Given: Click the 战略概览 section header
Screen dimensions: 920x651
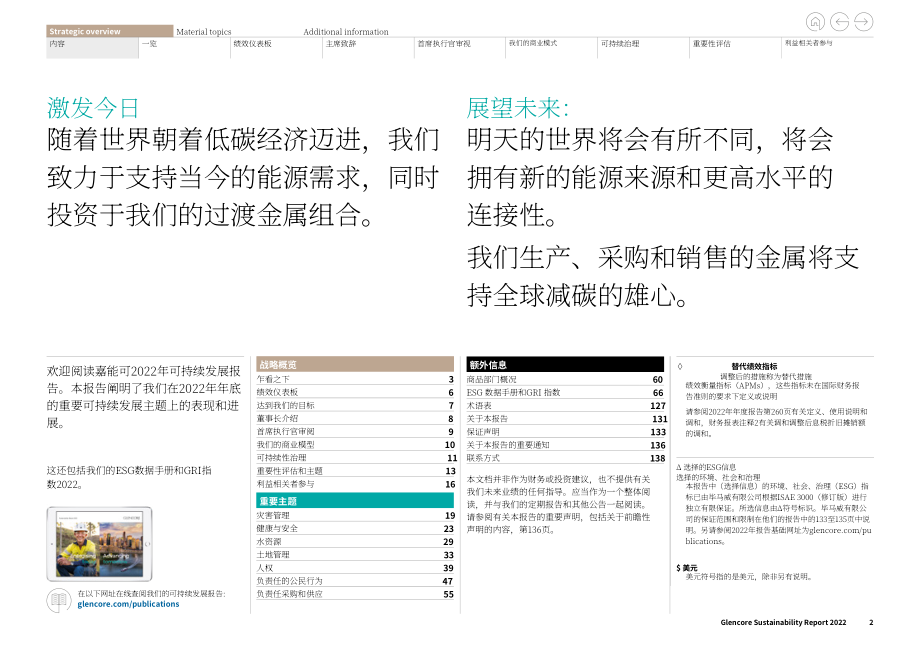Looking at the screenshot, I should (x=355, y=364).
